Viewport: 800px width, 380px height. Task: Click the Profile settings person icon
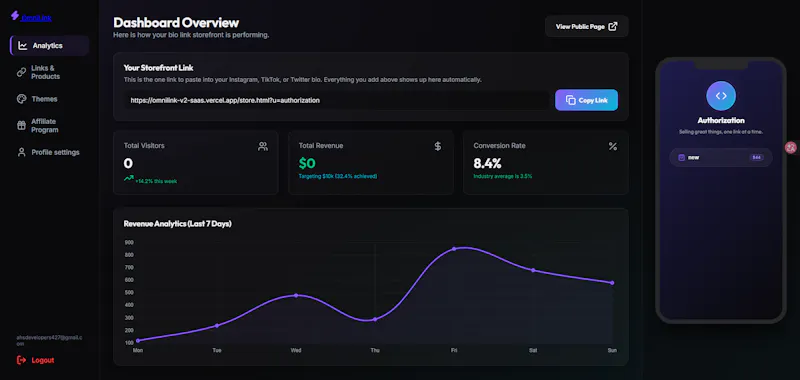(21, 153)
